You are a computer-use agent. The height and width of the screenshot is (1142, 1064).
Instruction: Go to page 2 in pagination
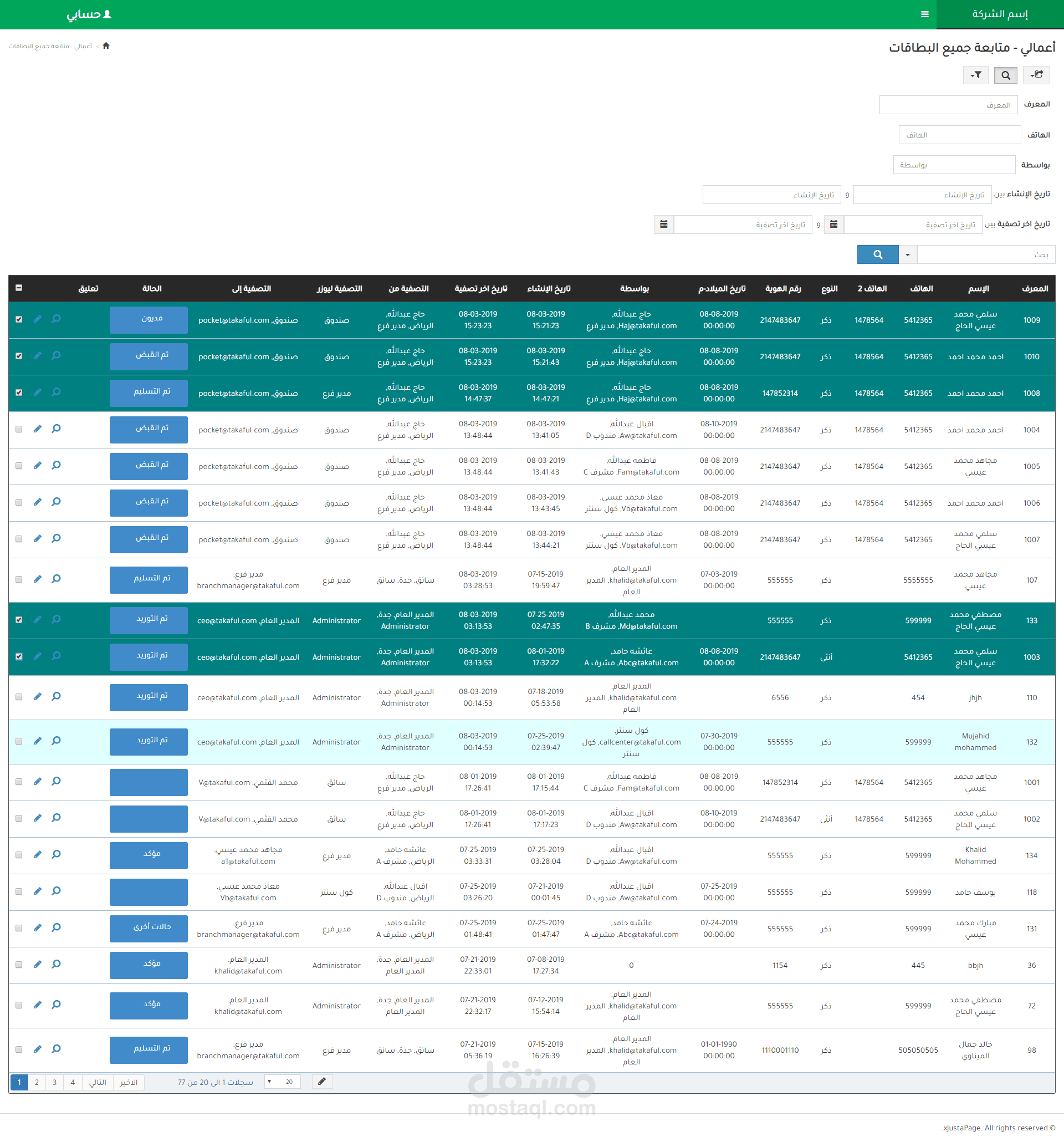click(37, 1082)
